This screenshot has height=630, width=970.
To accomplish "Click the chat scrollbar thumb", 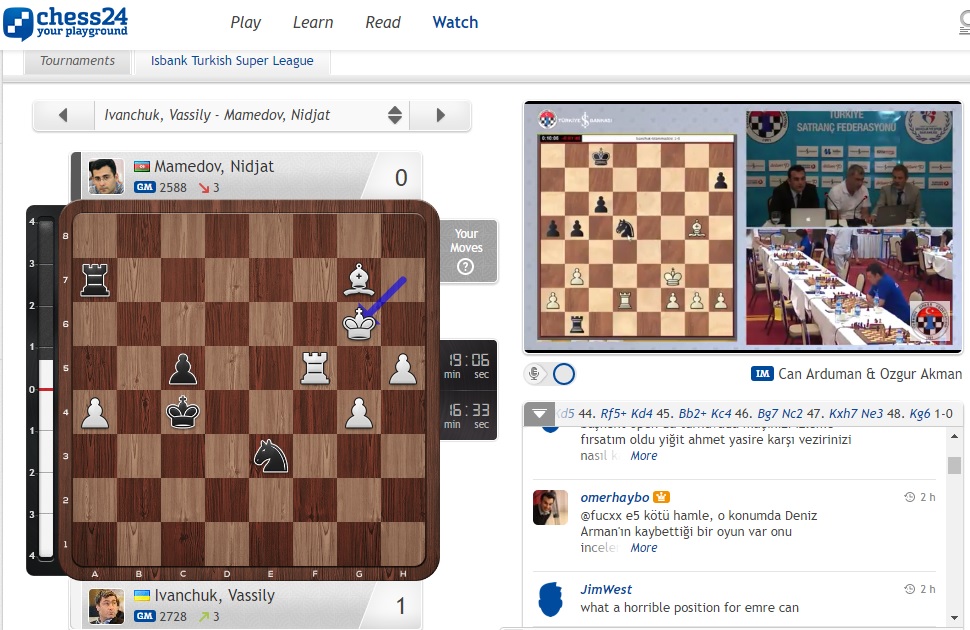I will coord(954,465).
